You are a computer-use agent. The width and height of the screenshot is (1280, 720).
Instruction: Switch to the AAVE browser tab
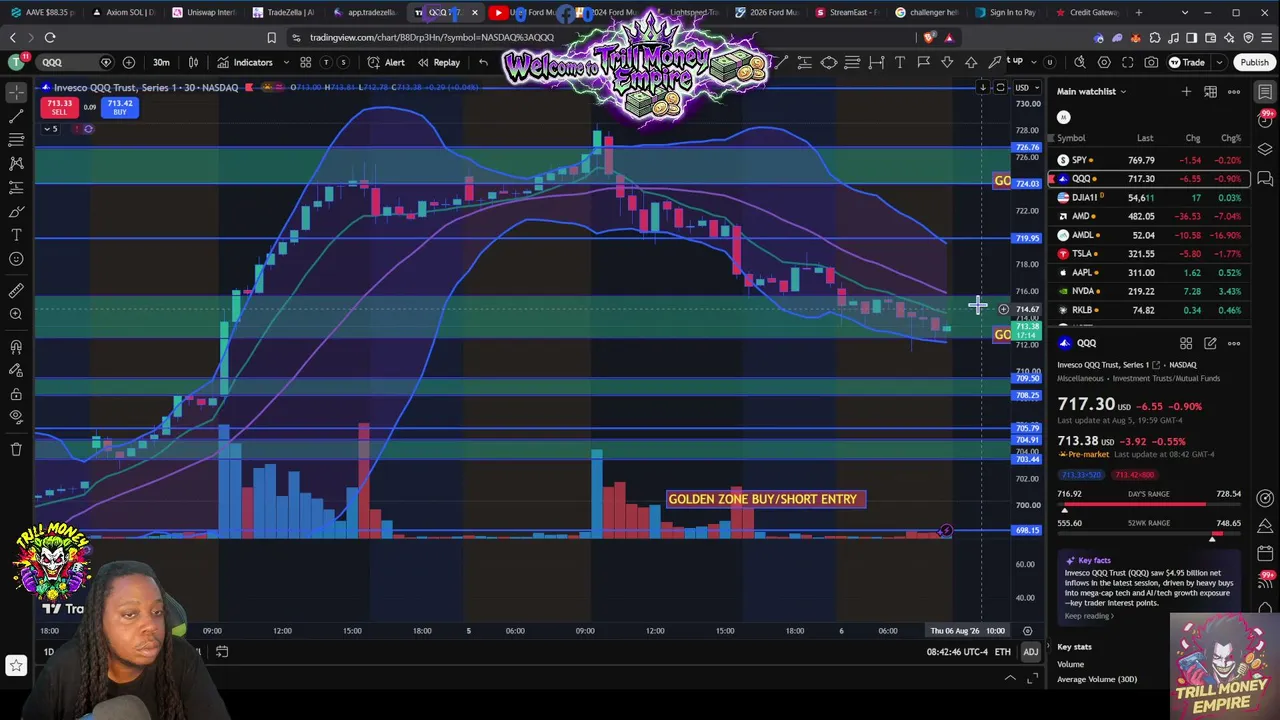[42, 13]
